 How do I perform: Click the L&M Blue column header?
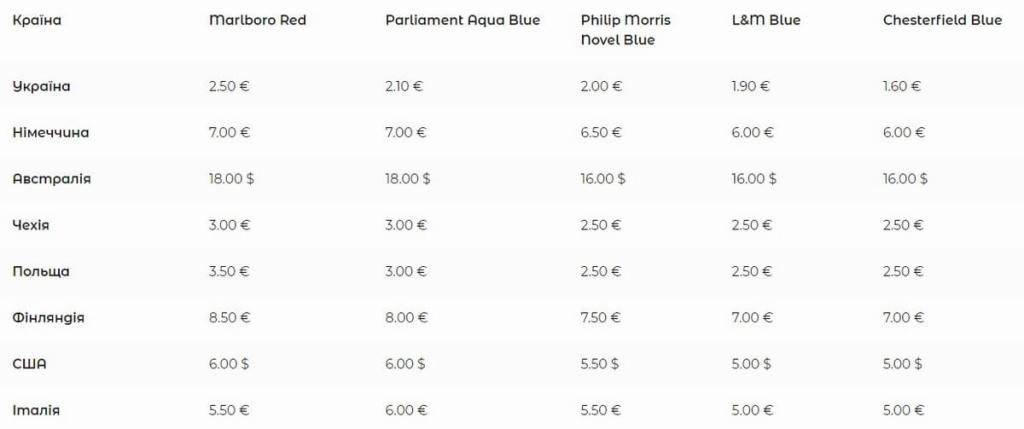pyautogui.click(x=766, y=20)
